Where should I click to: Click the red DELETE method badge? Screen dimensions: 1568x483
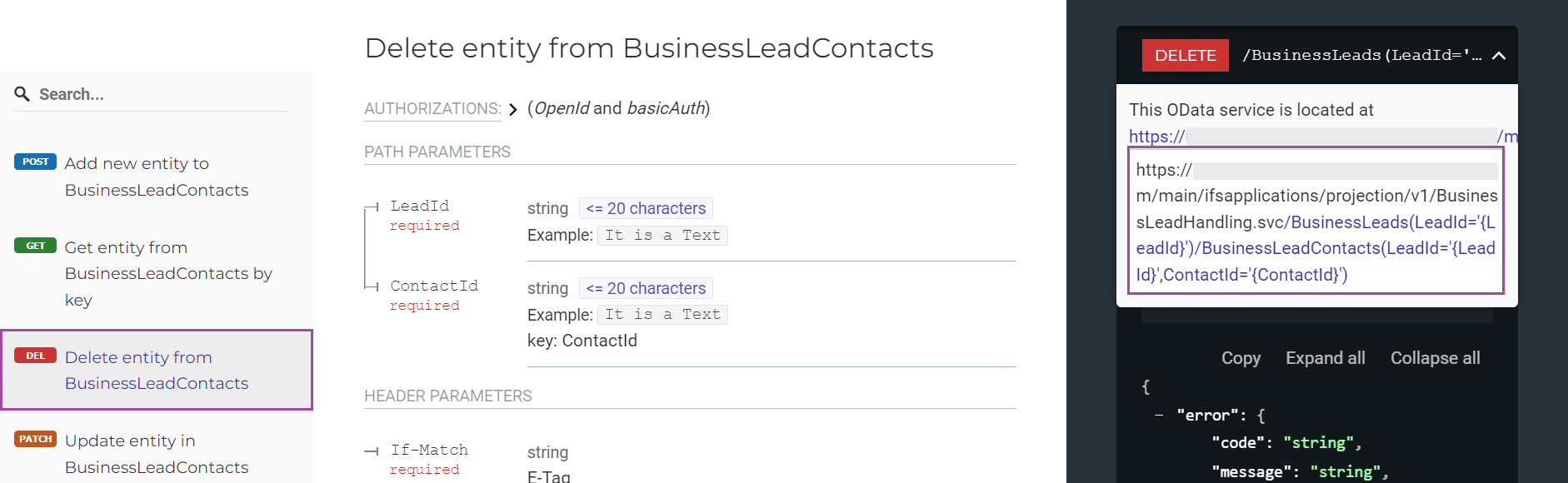pyautogui.click(x=1185, y=55)
